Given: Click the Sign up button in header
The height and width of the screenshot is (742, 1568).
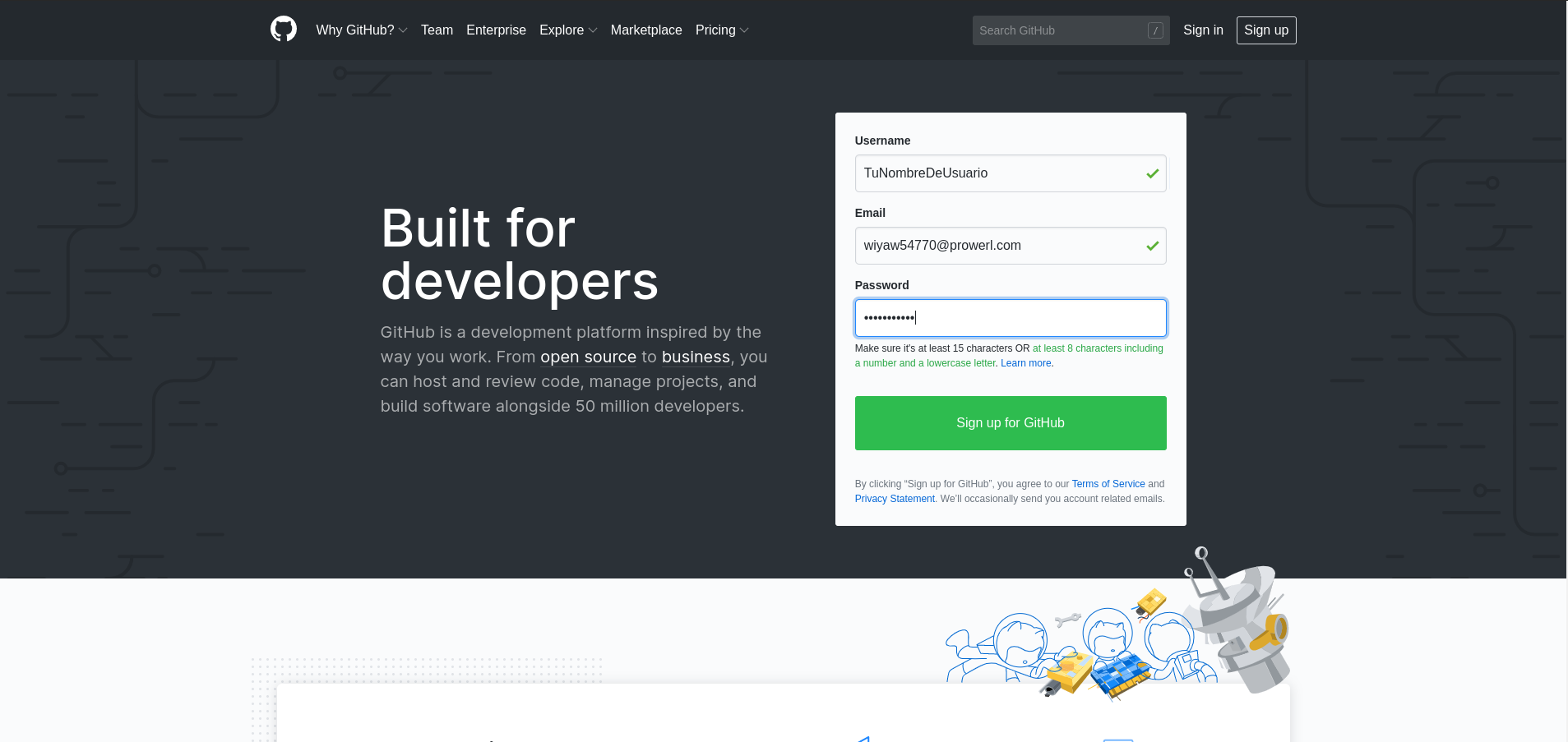Looking at the screenshot, I should [x=1266, y=30].
